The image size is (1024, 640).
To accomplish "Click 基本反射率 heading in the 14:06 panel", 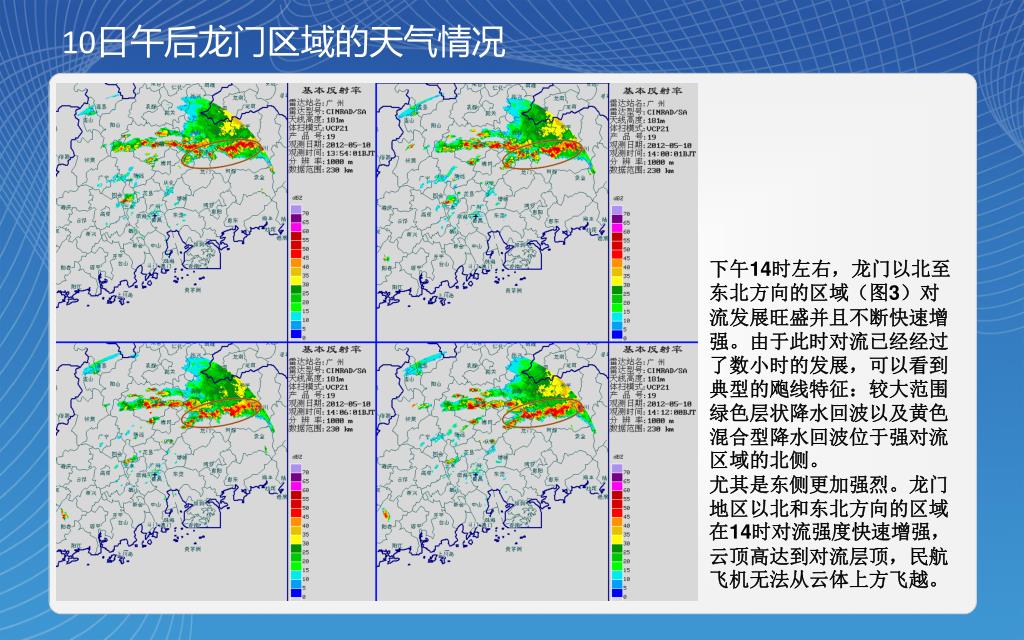I will [331, 349].
